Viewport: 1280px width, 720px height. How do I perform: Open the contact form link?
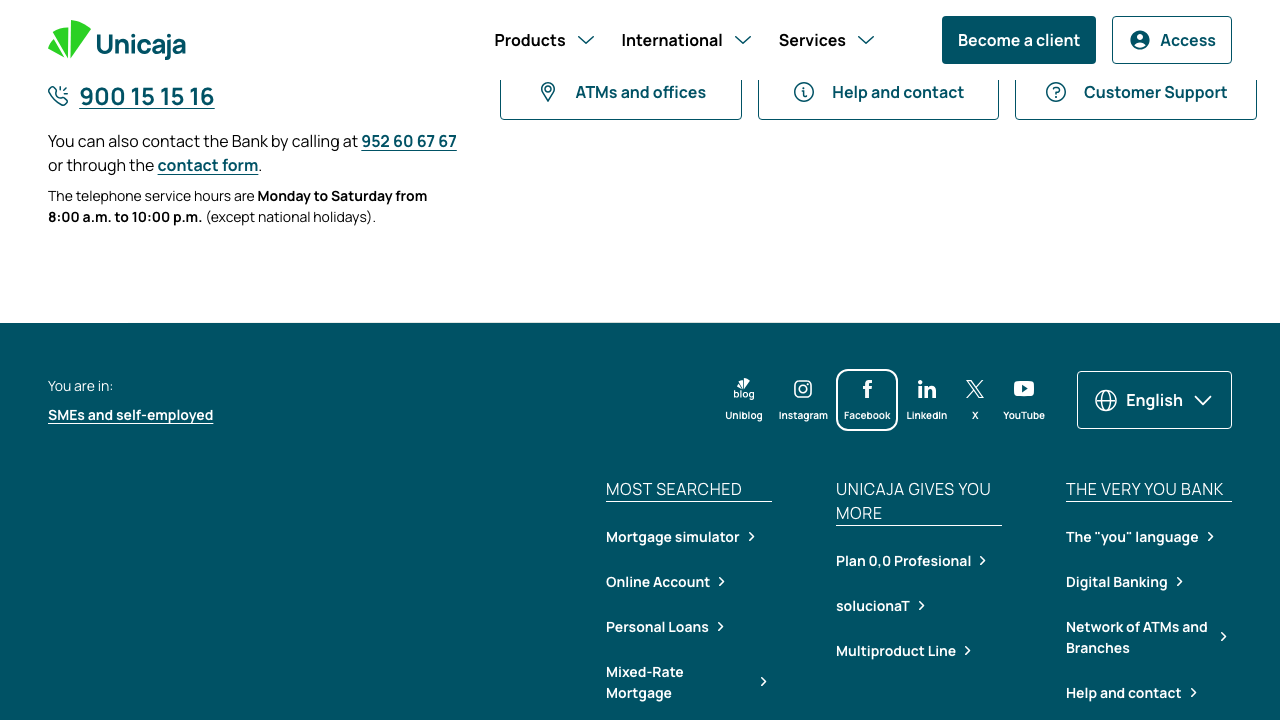click(208, 165)
